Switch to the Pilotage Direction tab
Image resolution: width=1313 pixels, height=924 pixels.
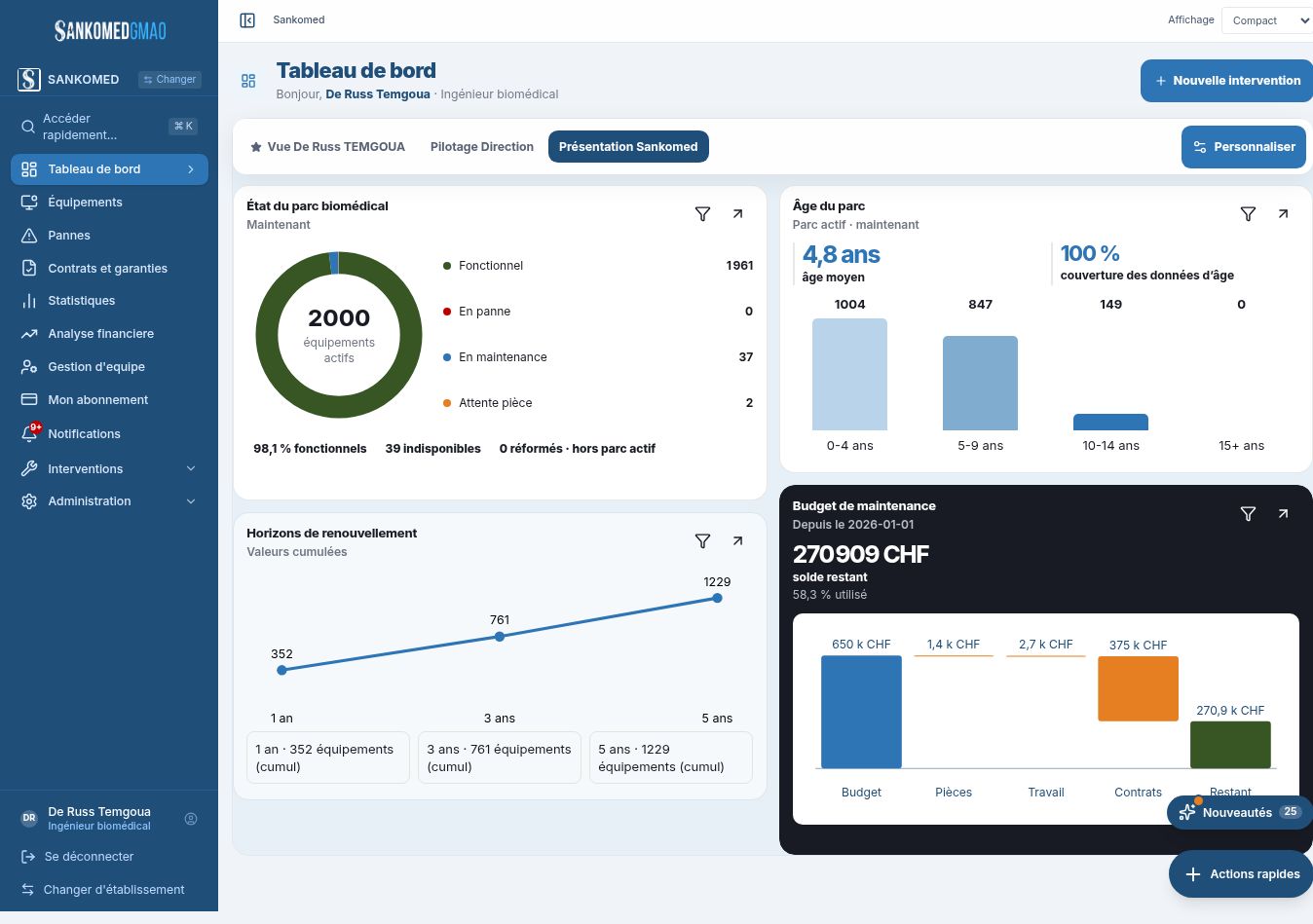point(482,147)
